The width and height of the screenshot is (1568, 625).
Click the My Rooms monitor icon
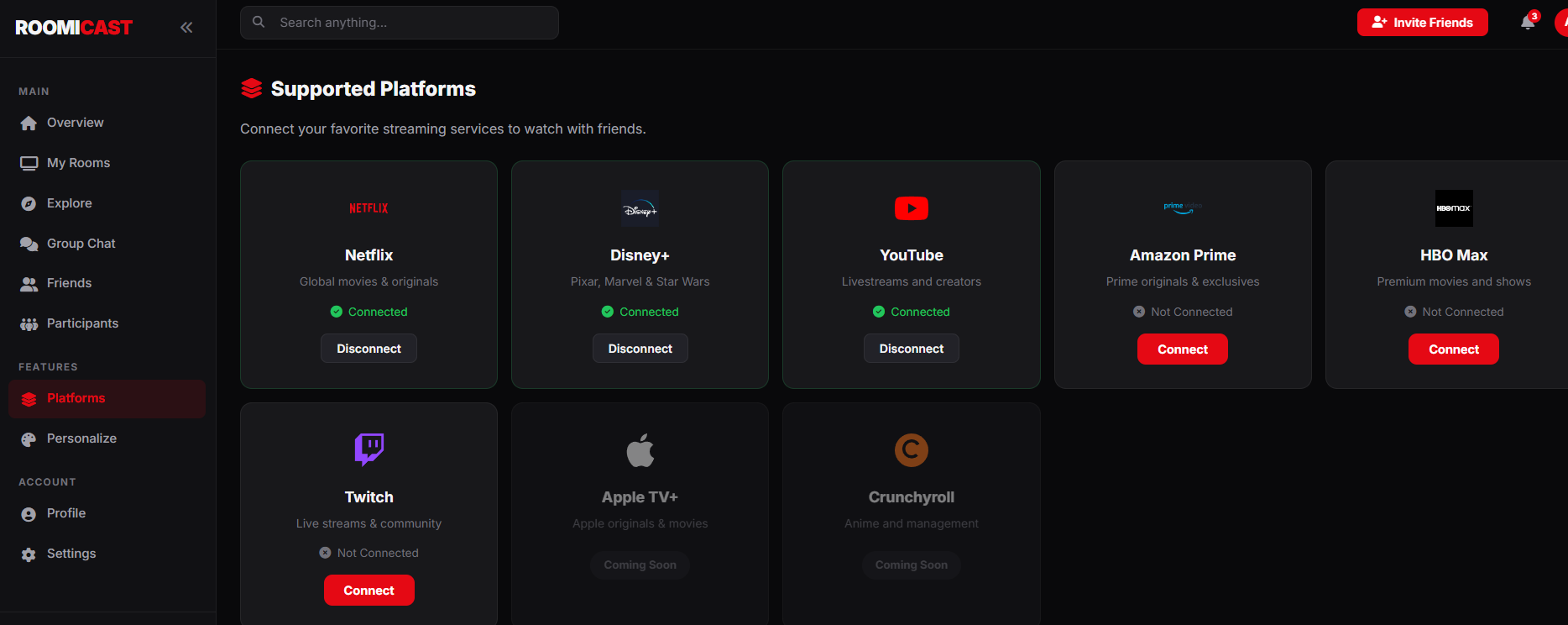[29, 164]
